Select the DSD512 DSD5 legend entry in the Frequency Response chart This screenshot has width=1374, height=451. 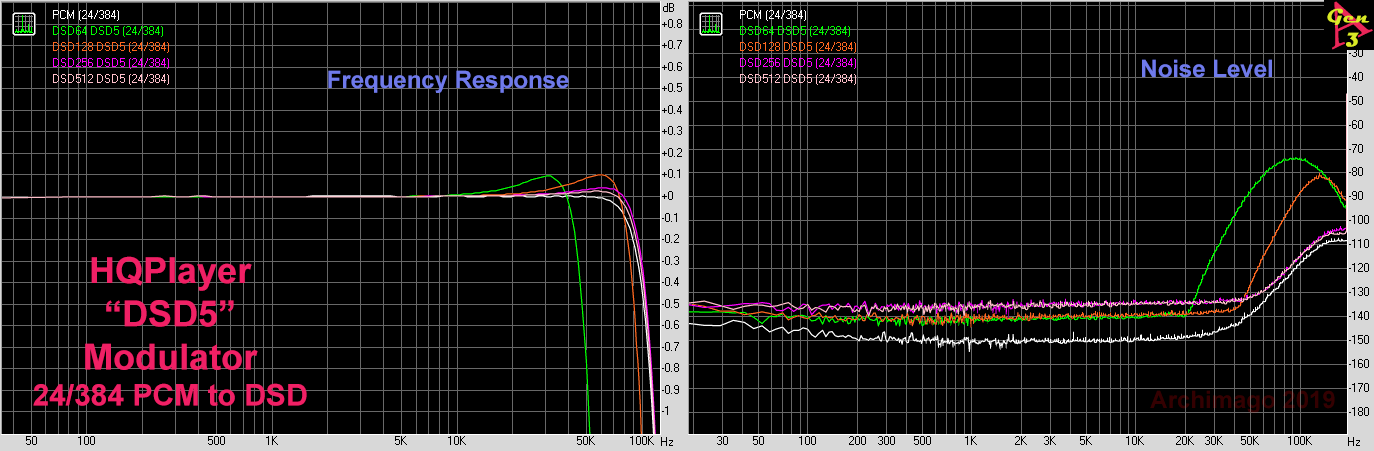pyautogui.click(x=110, y=79)
